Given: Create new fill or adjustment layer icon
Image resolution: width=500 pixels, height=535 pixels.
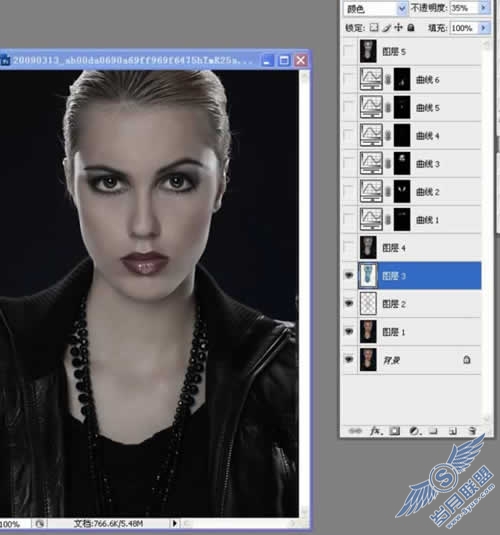Looking at the screenshot, I should (414, 431).
